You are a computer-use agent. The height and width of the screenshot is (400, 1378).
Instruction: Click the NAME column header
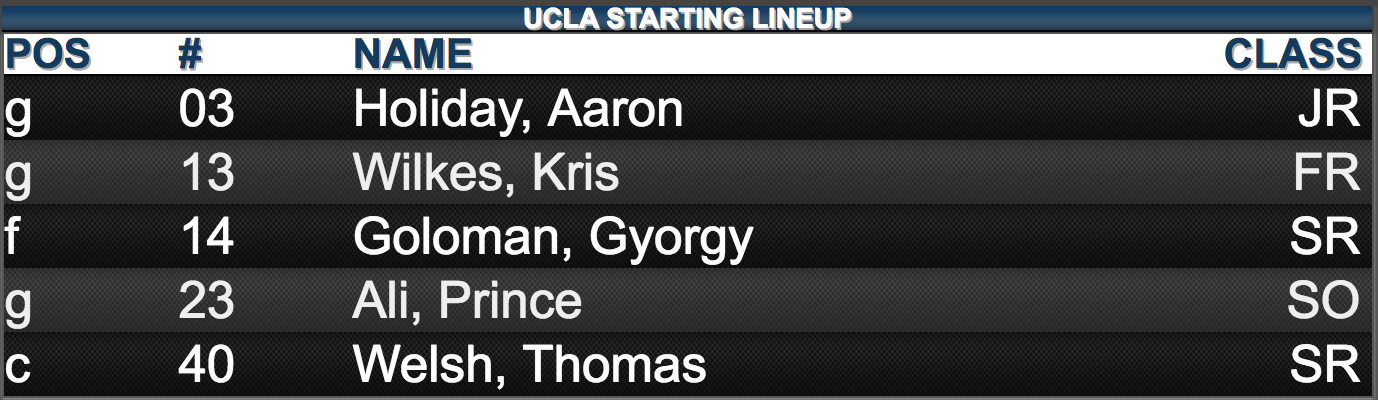coord(412,55)
